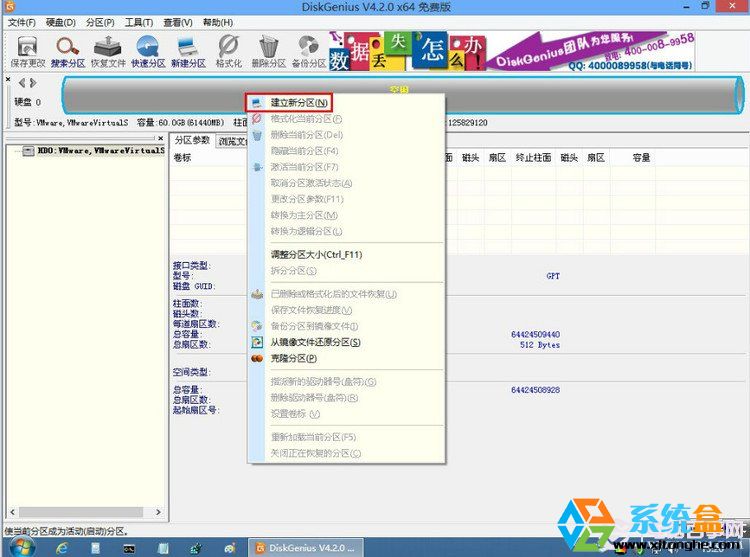
Task: Close the left tree panel with x
Action: point(161,138)
